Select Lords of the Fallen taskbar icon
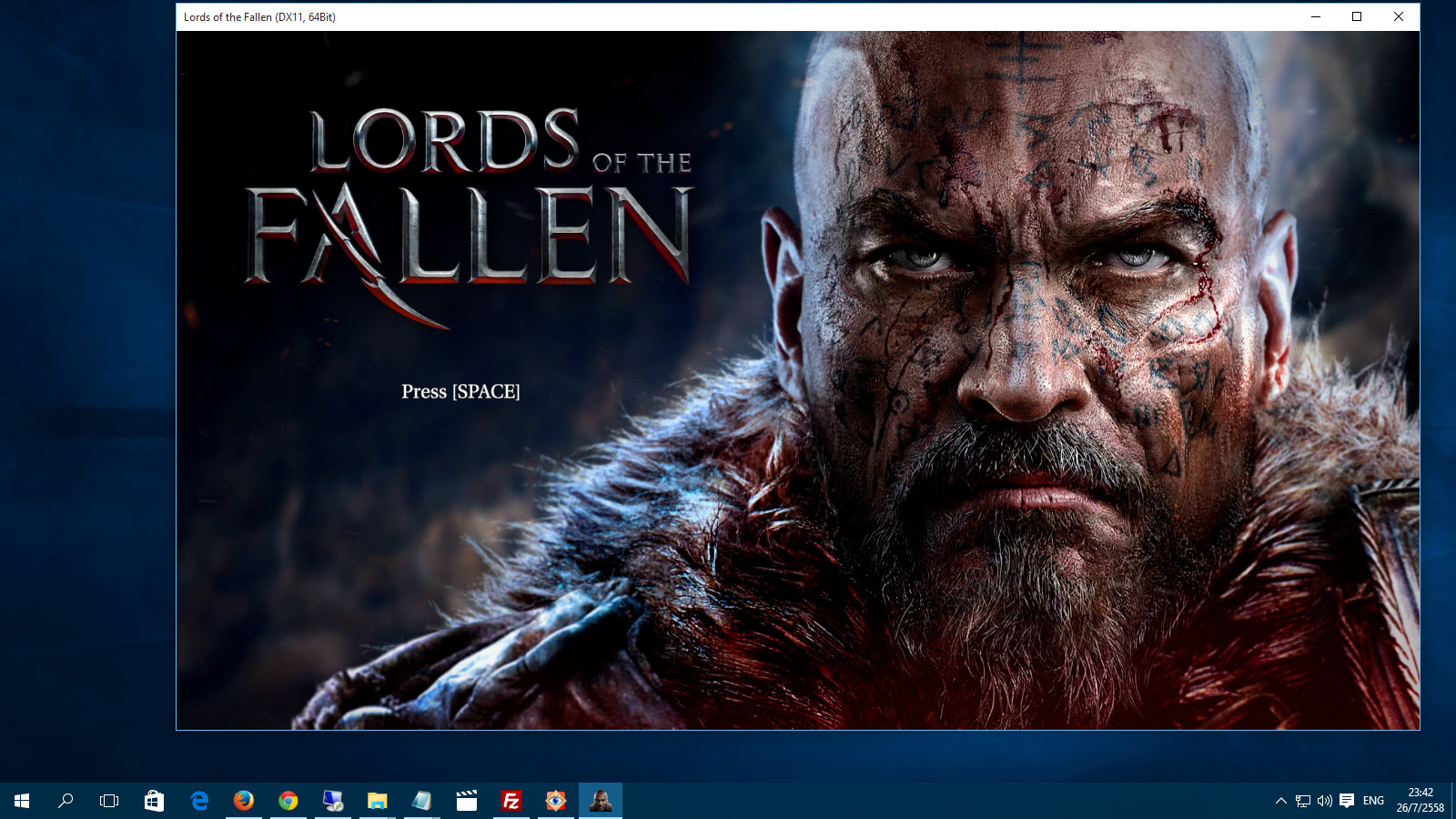The image size is (1456, 819). [x=601, y=801]
